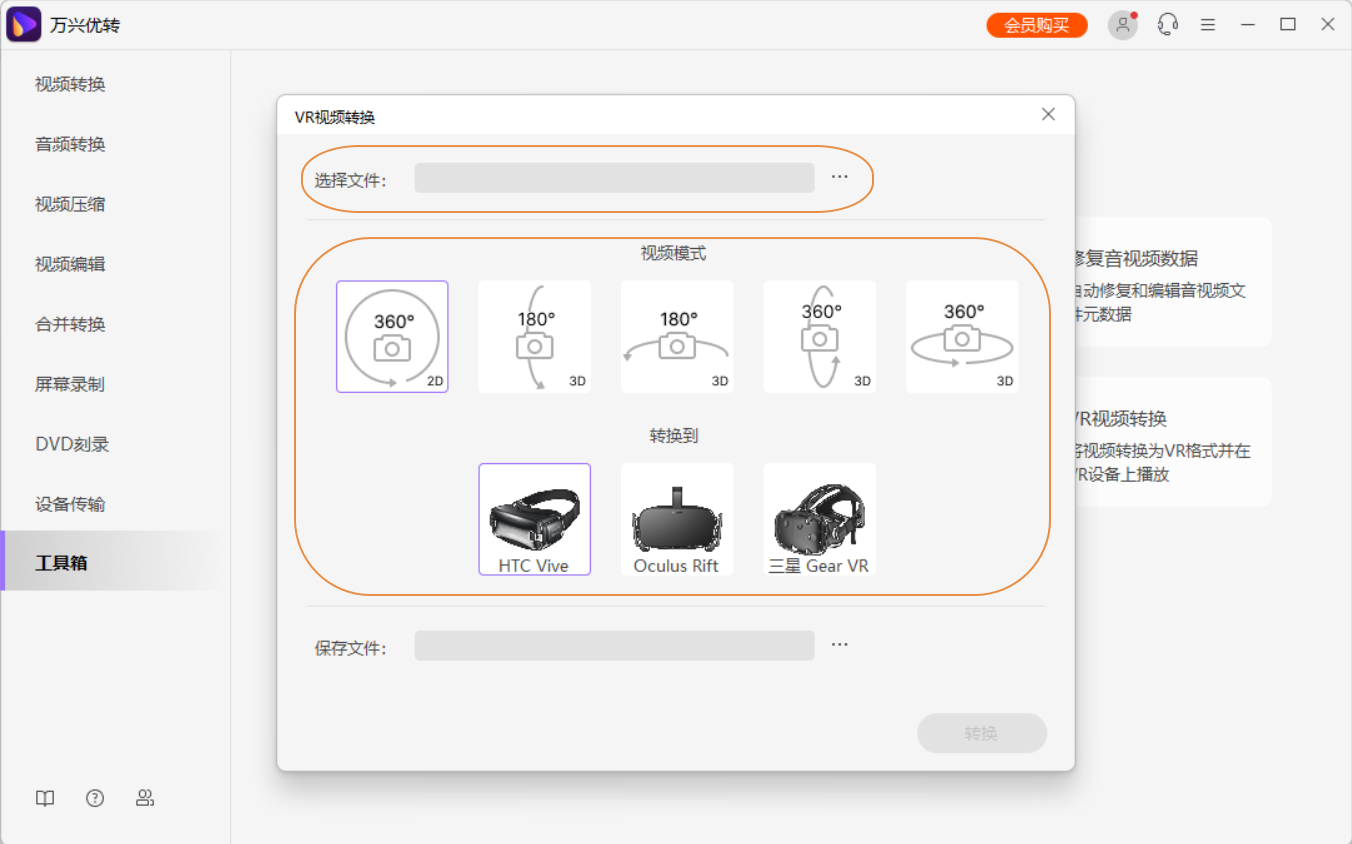Screen dimensions: 1352x844
Task: Select the 360° 2D video mode
Action: [x=392, y=336]
